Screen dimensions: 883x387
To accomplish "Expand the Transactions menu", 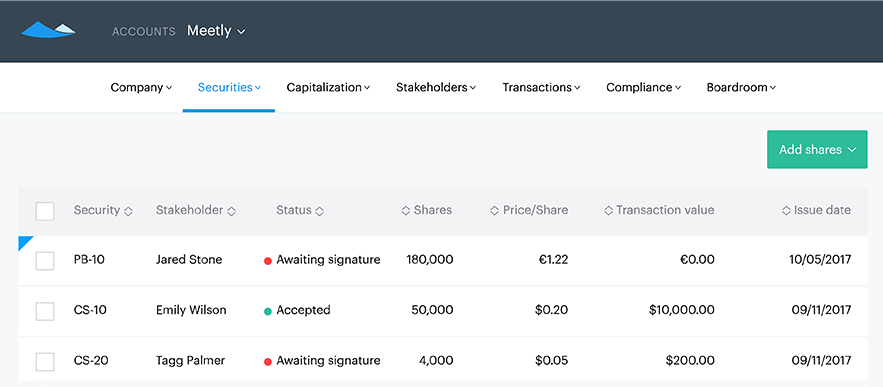I will pos(542,87).
